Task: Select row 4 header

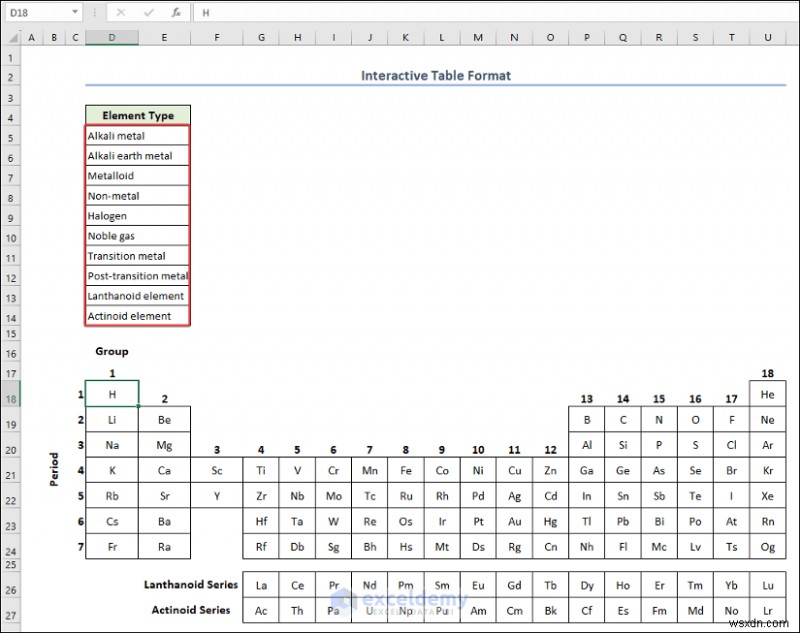Action: 11,116
